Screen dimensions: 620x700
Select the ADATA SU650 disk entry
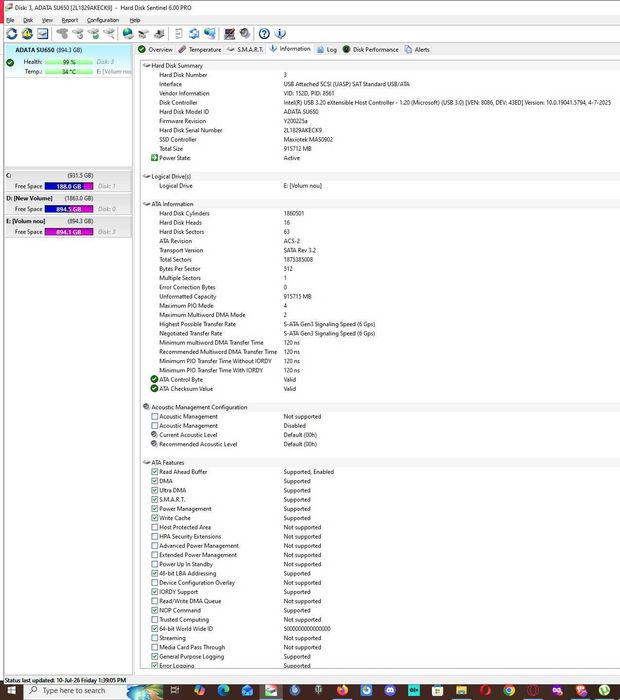(68, 61)
